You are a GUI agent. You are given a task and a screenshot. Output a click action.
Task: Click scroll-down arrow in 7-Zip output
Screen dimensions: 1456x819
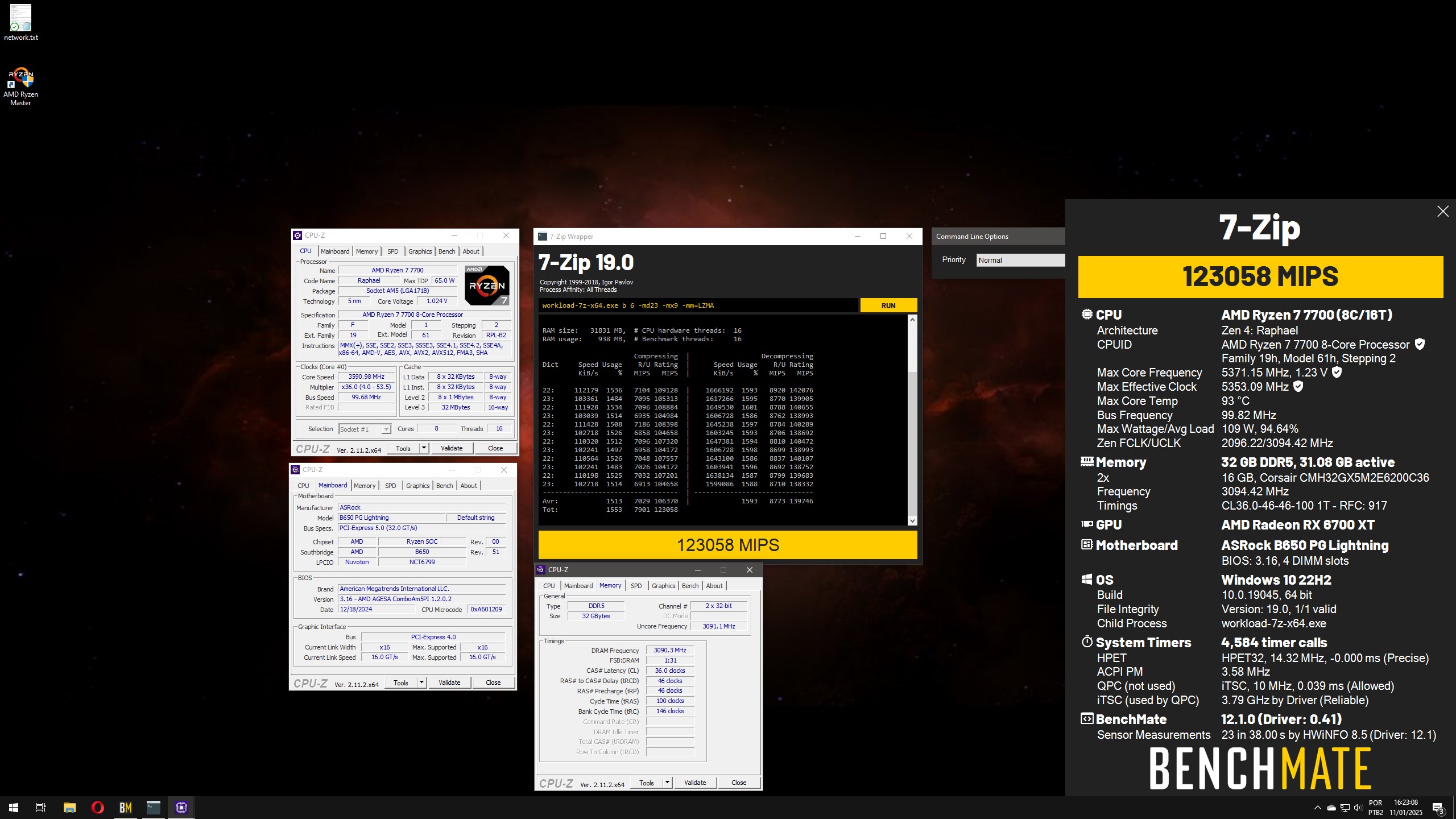tap(912, 520)
